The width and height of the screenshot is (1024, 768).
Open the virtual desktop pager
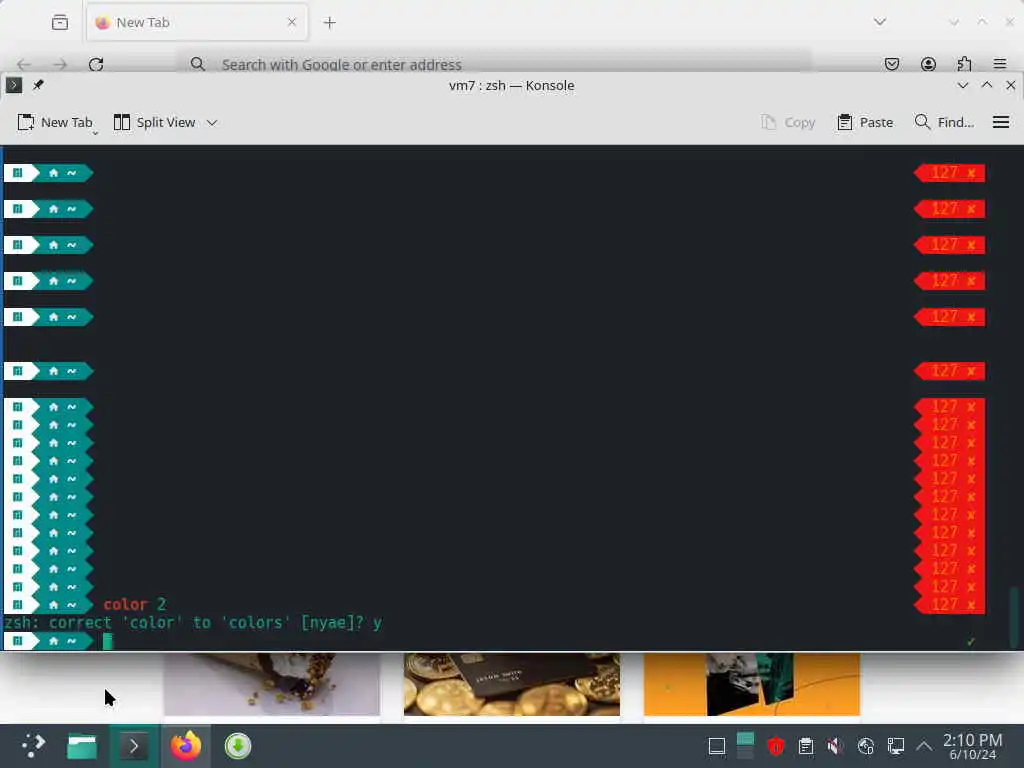click(745, 746)
